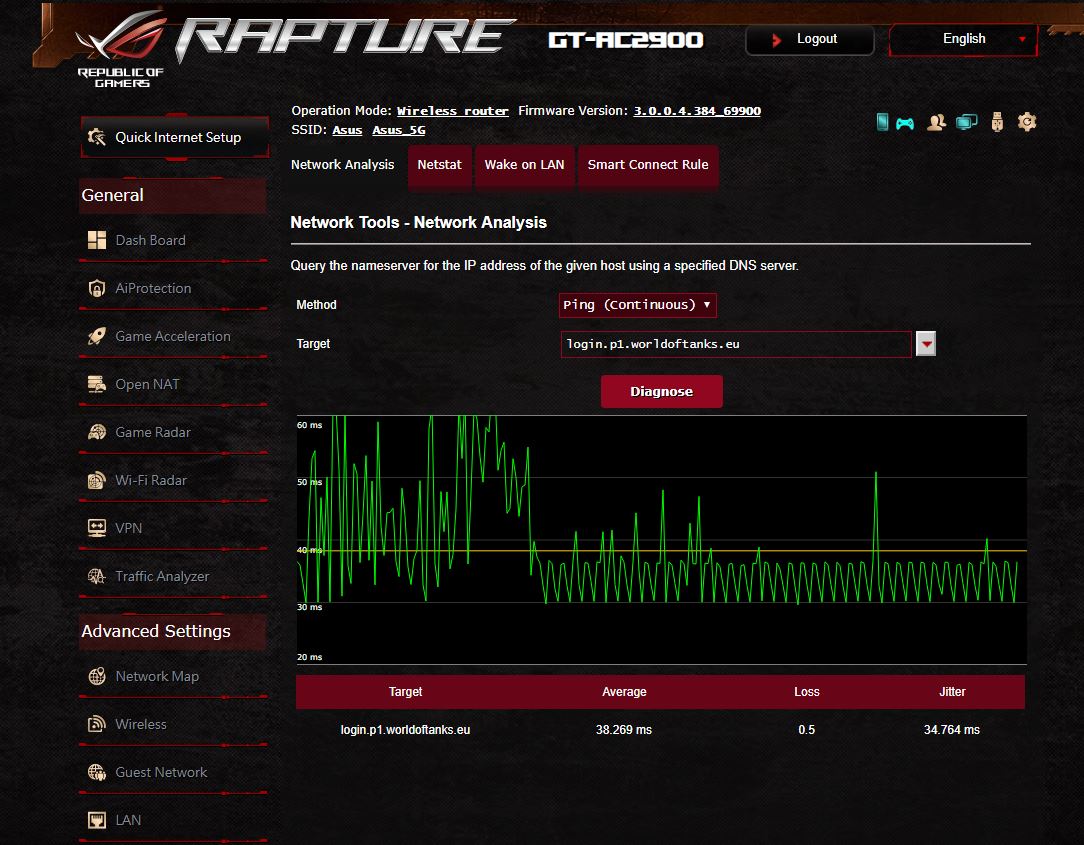
Task: Click the Target column header
Action: click(405, 691)
